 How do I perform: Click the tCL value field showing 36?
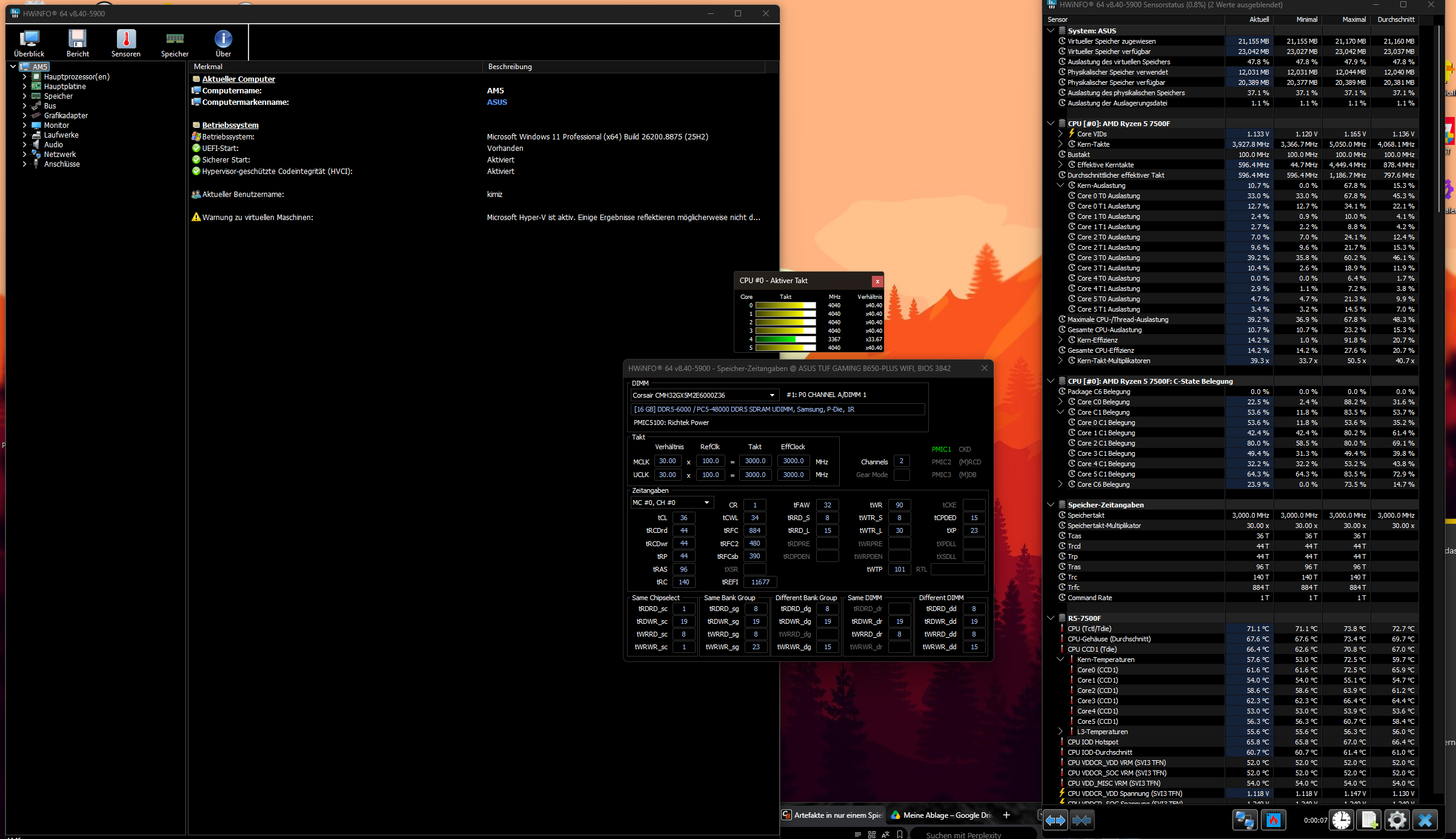(x=683, y=518)
